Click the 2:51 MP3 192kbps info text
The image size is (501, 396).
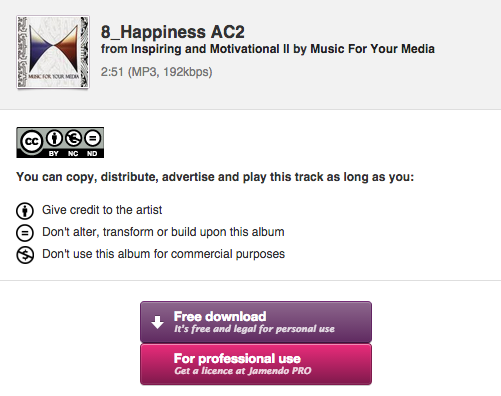point(156,72)
